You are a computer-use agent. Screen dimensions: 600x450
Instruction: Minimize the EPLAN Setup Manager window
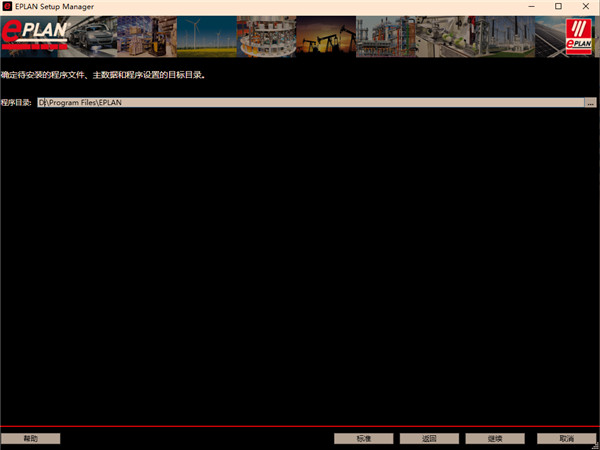click(532, 7)
